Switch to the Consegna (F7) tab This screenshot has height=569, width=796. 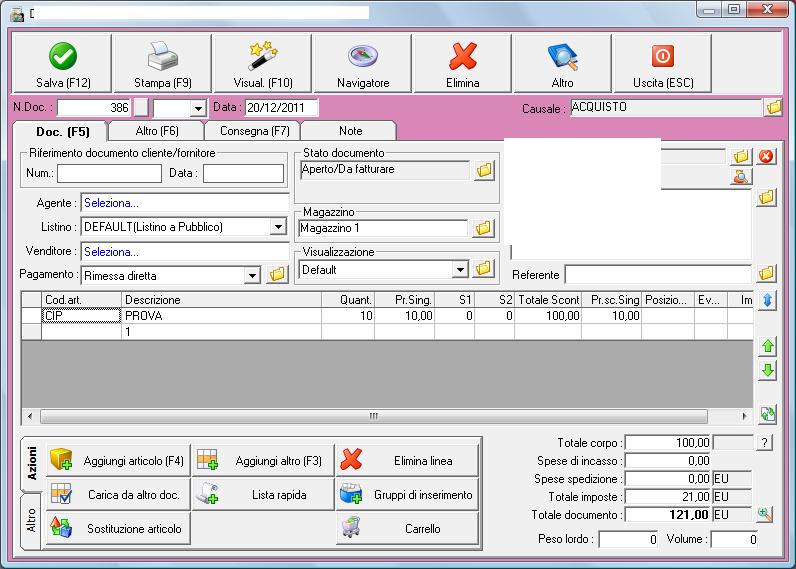coord(252,131)
